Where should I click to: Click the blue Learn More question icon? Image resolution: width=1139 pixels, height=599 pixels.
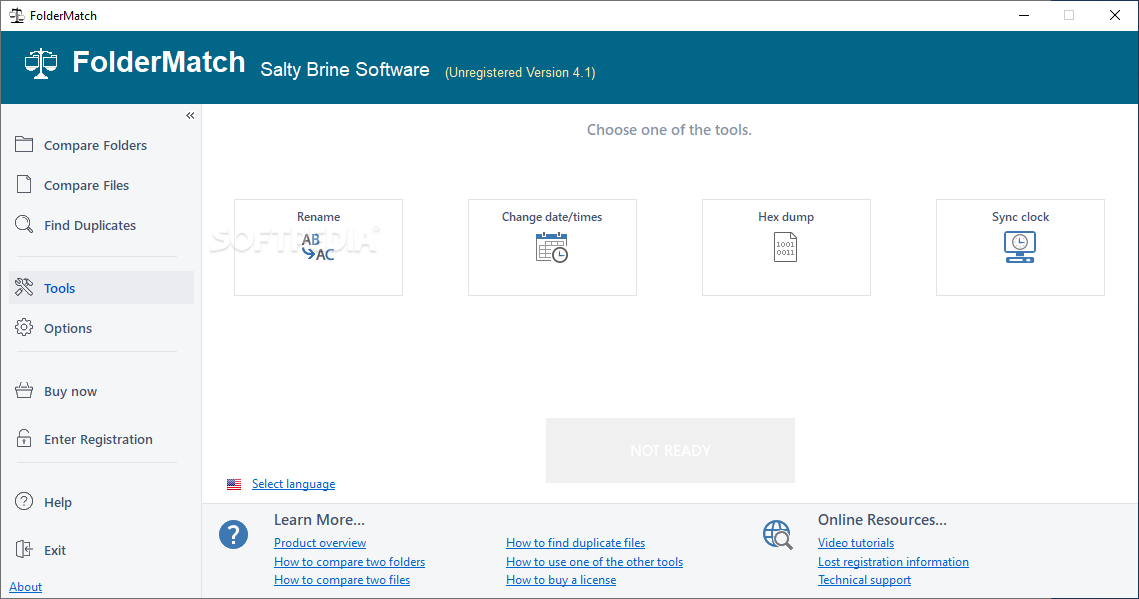233,535
